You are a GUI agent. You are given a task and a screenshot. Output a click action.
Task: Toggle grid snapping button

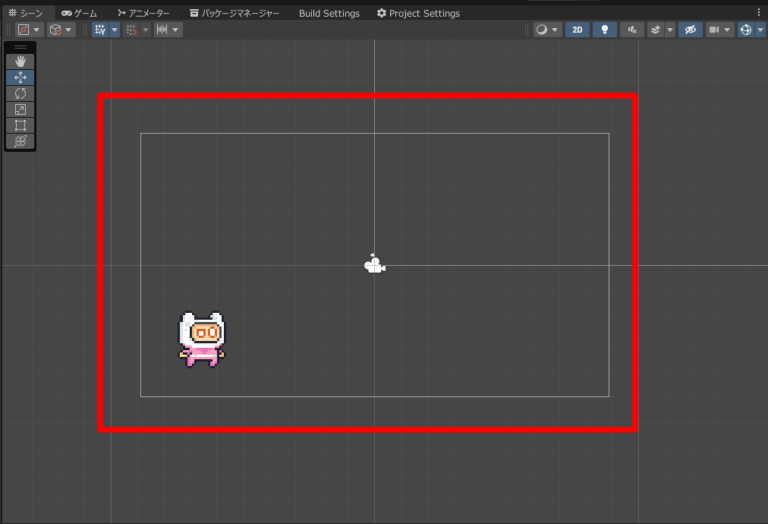(131, 30)
